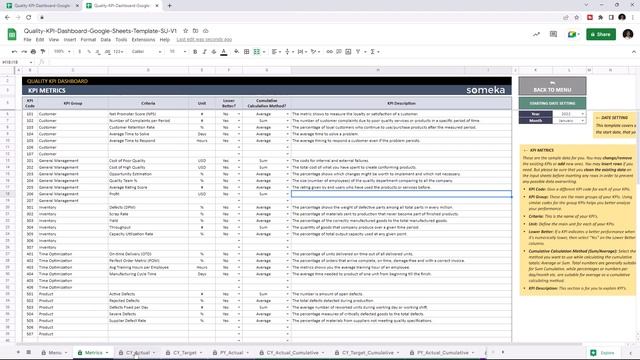The height and width of the screenshot is (360, 640).
Task: Click the cell name box
Action: pos(17,62)
